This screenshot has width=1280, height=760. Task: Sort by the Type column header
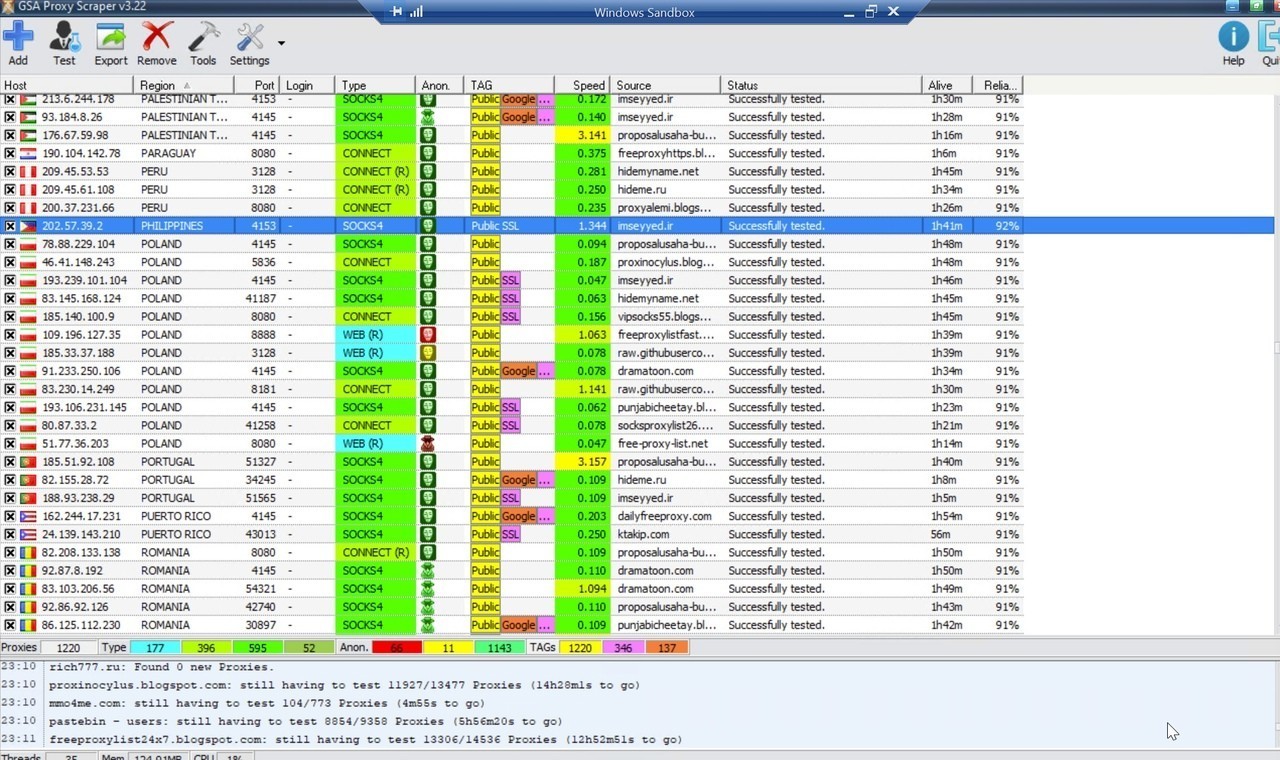[375, 85]
